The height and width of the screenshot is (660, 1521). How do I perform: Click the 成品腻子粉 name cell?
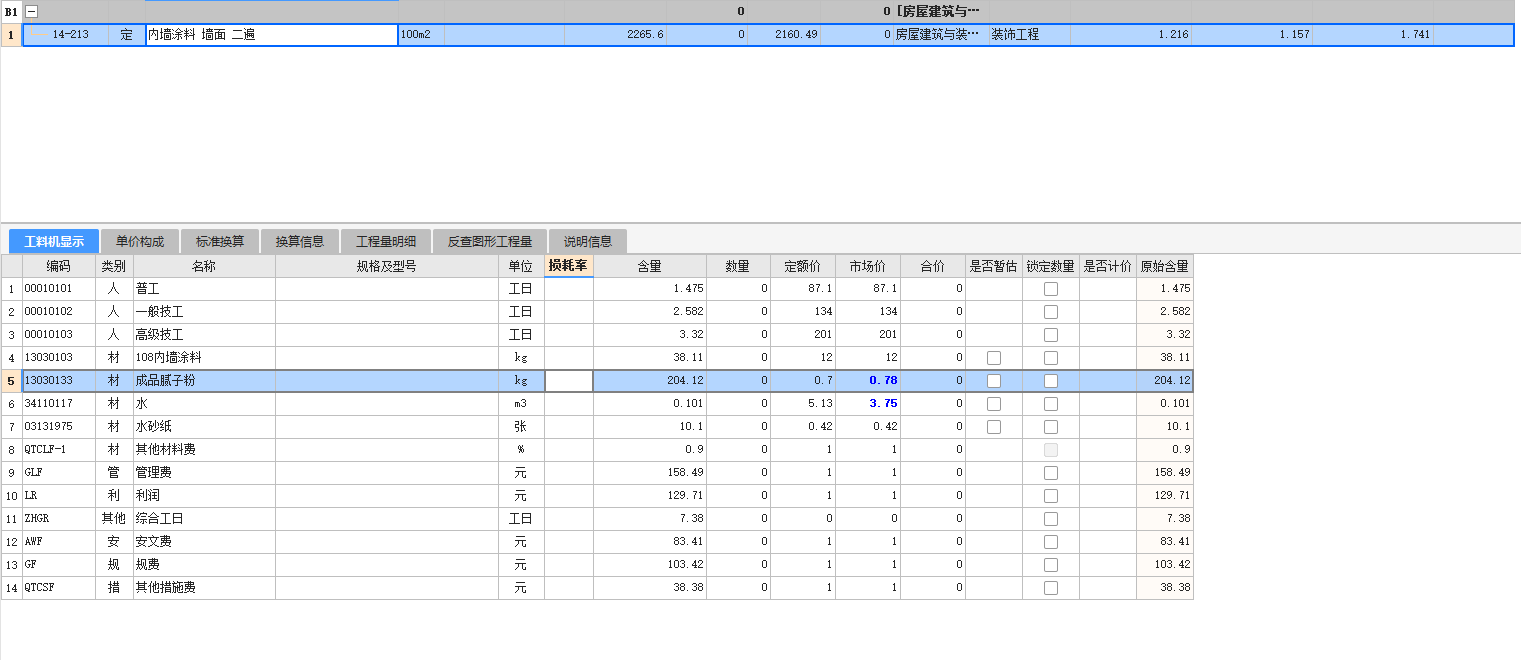(204, 381)
